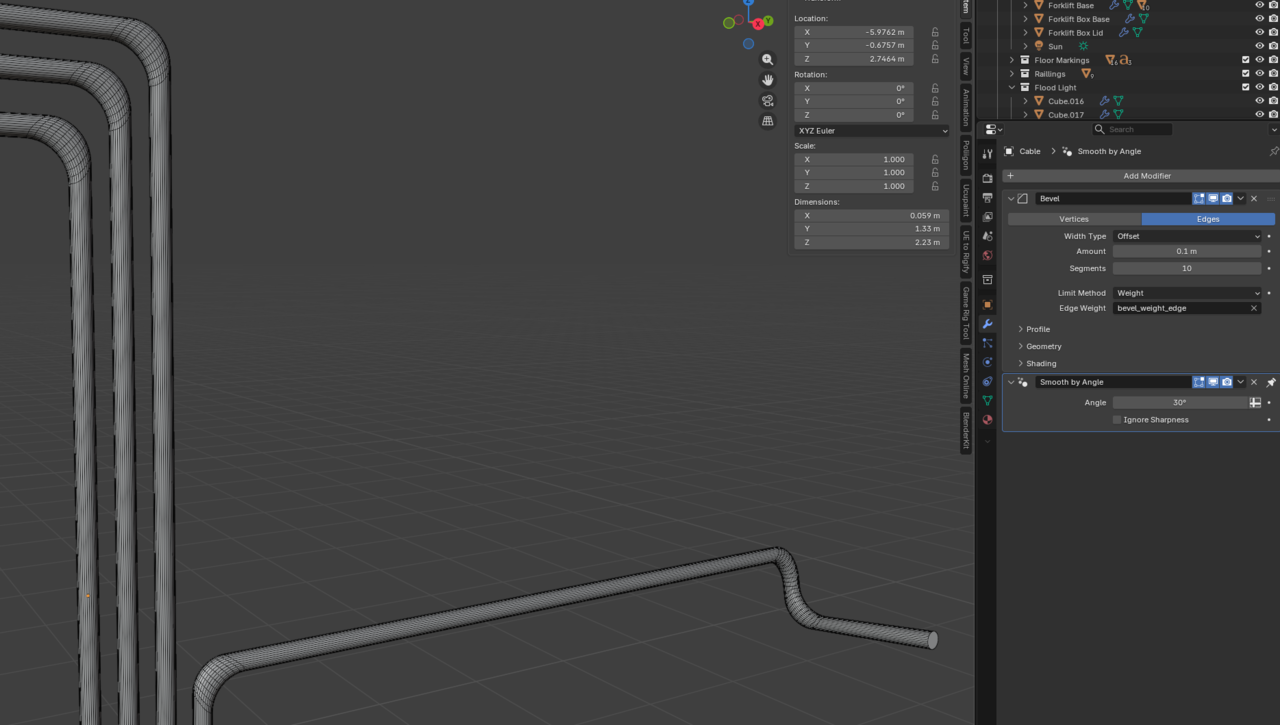Open the Ucupaint sidebar tab

(x=966, y=200)
